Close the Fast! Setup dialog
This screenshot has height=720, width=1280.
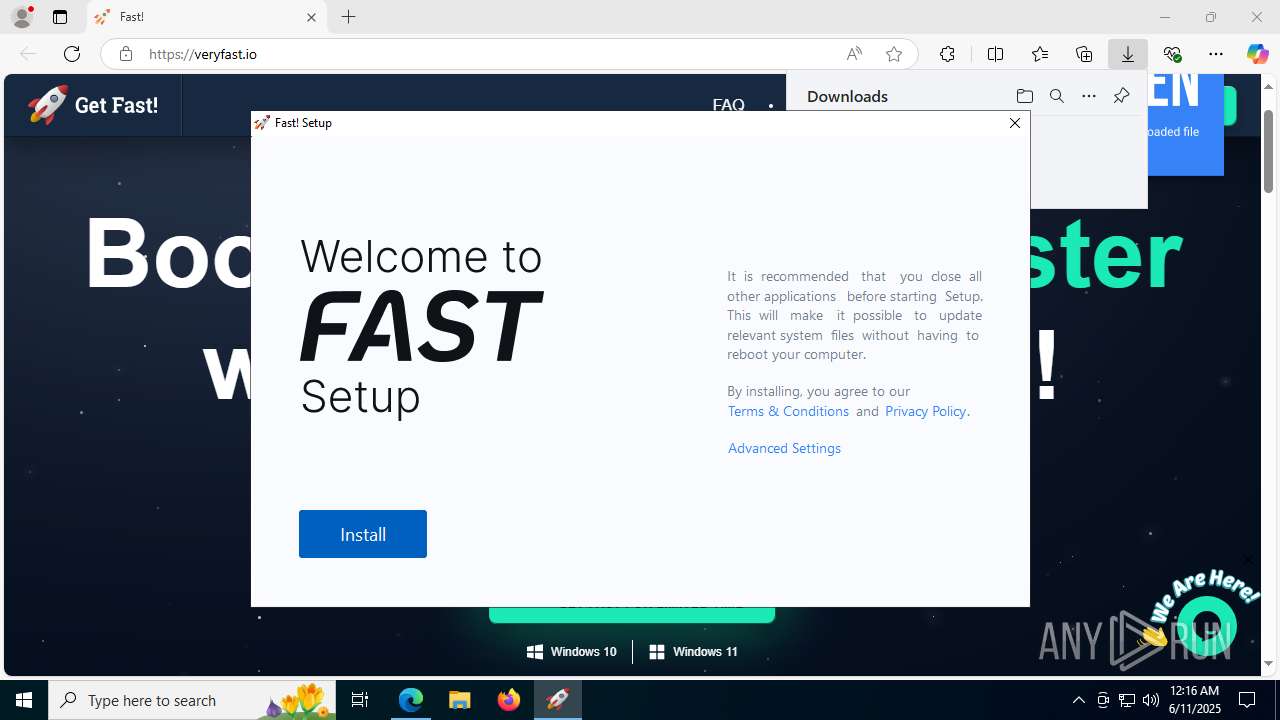click(1015, 123)
